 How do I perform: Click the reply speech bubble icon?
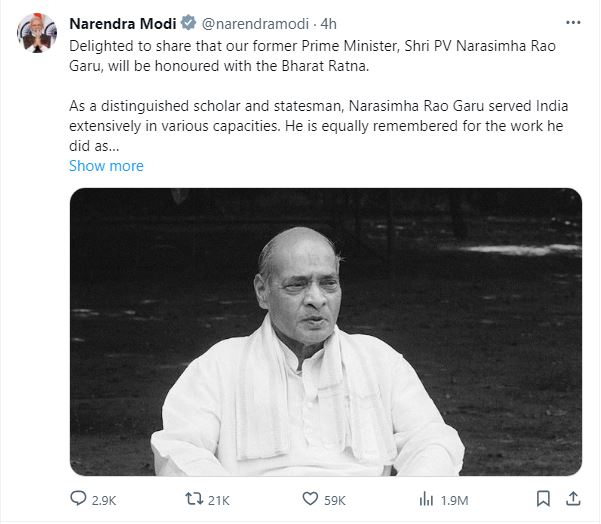[x=78, y=498]
